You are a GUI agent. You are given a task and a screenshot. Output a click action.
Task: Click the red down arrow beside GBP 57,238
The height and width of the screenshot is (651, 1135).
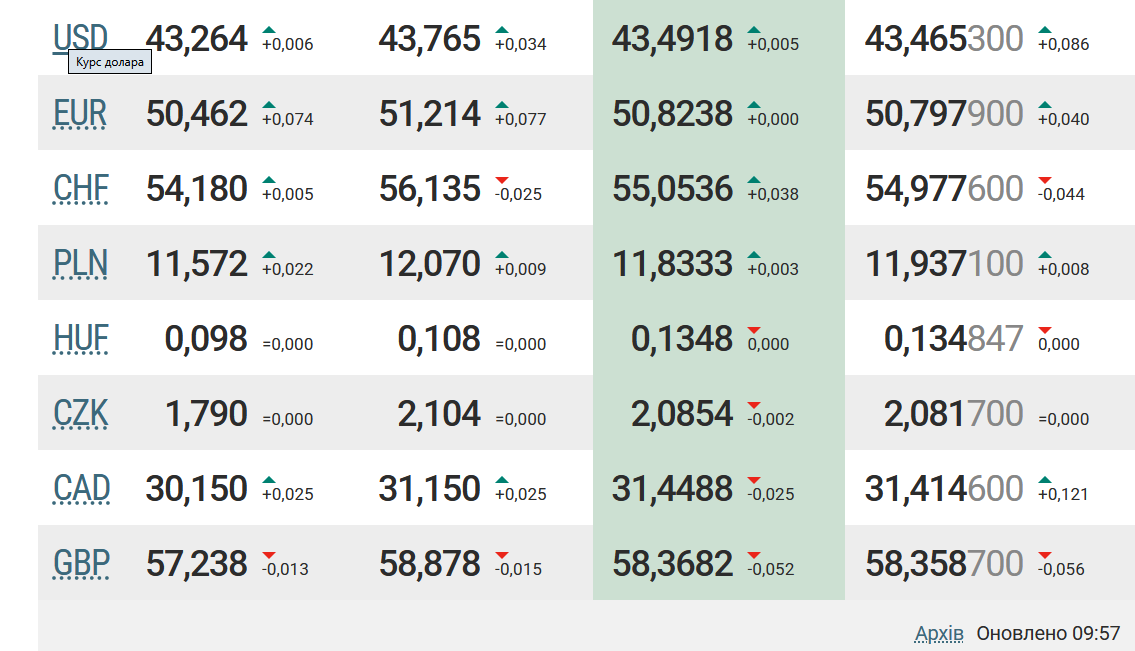[269, 555]
